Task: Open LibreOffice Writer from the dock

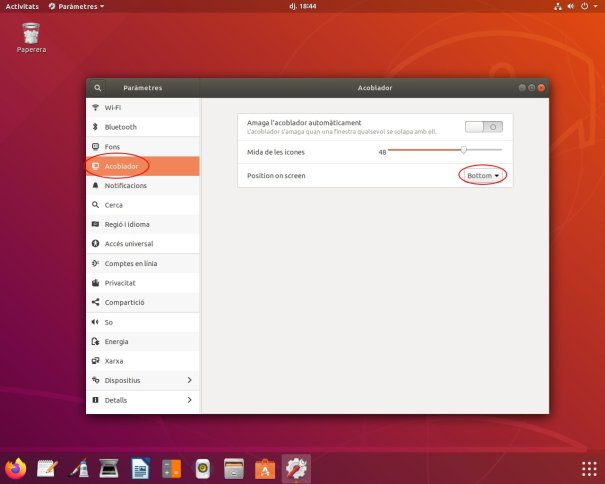Action: (140, 469)
